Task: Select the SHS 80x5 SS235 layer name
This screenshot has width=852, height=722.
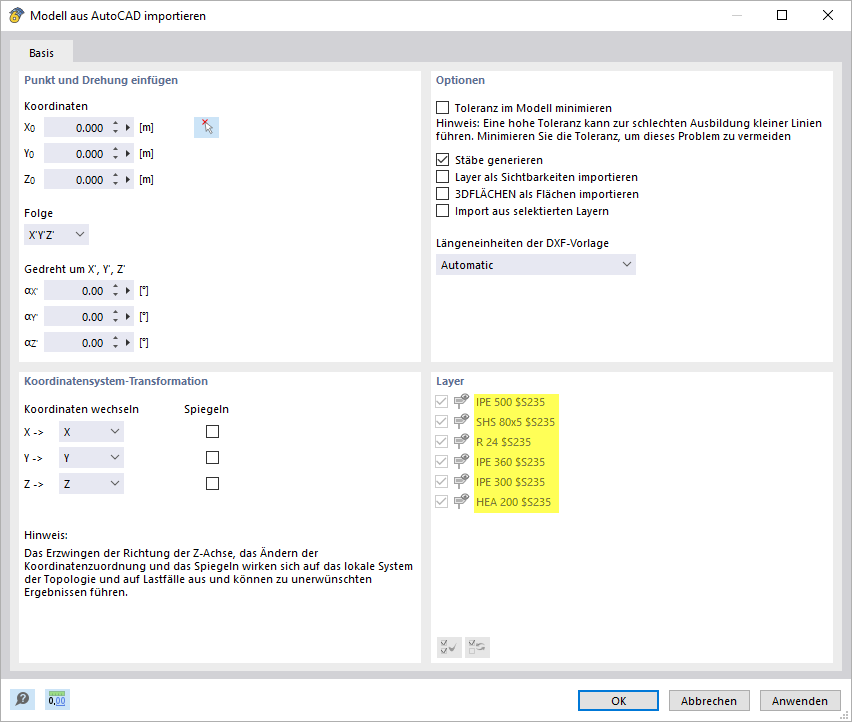Action: [515, 422]
